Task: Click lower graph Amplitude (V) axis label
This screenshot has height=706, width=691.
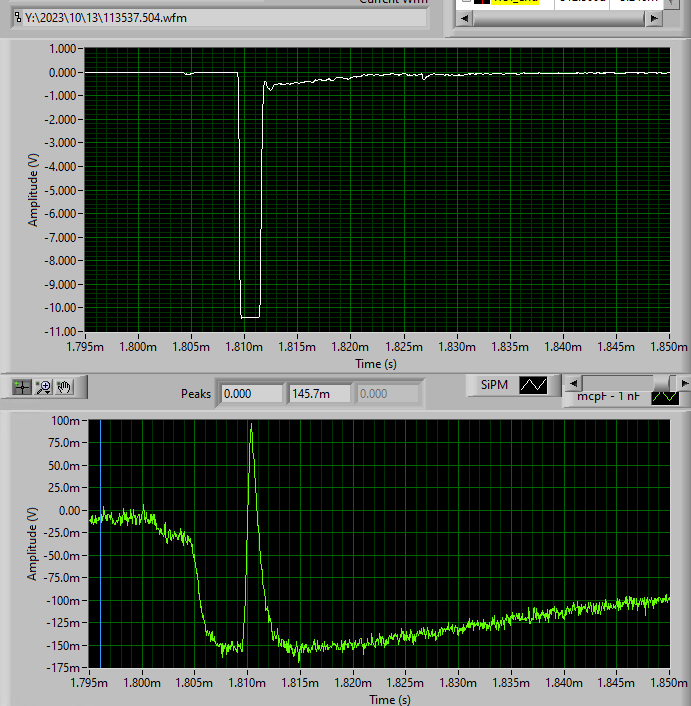Action: pos(32,543)
